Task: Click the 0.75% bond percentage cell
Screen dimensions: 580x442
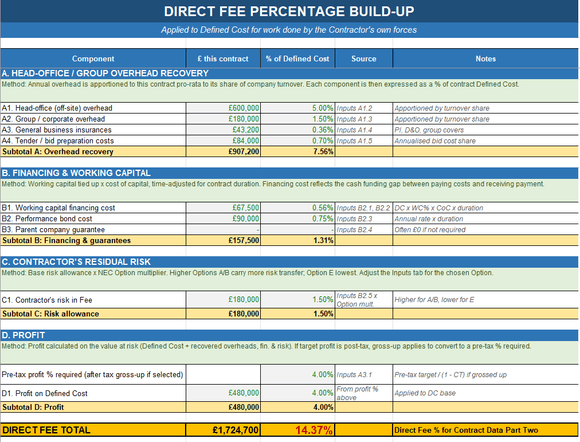Action: (297, 219)
